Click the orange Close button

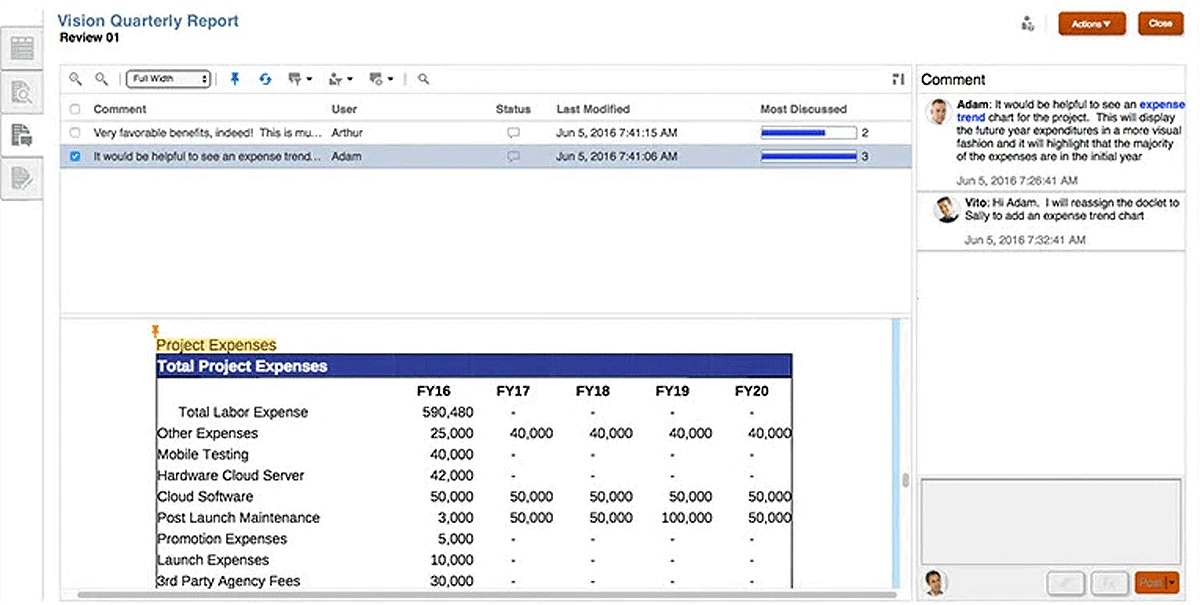[x=1160, y=24]
